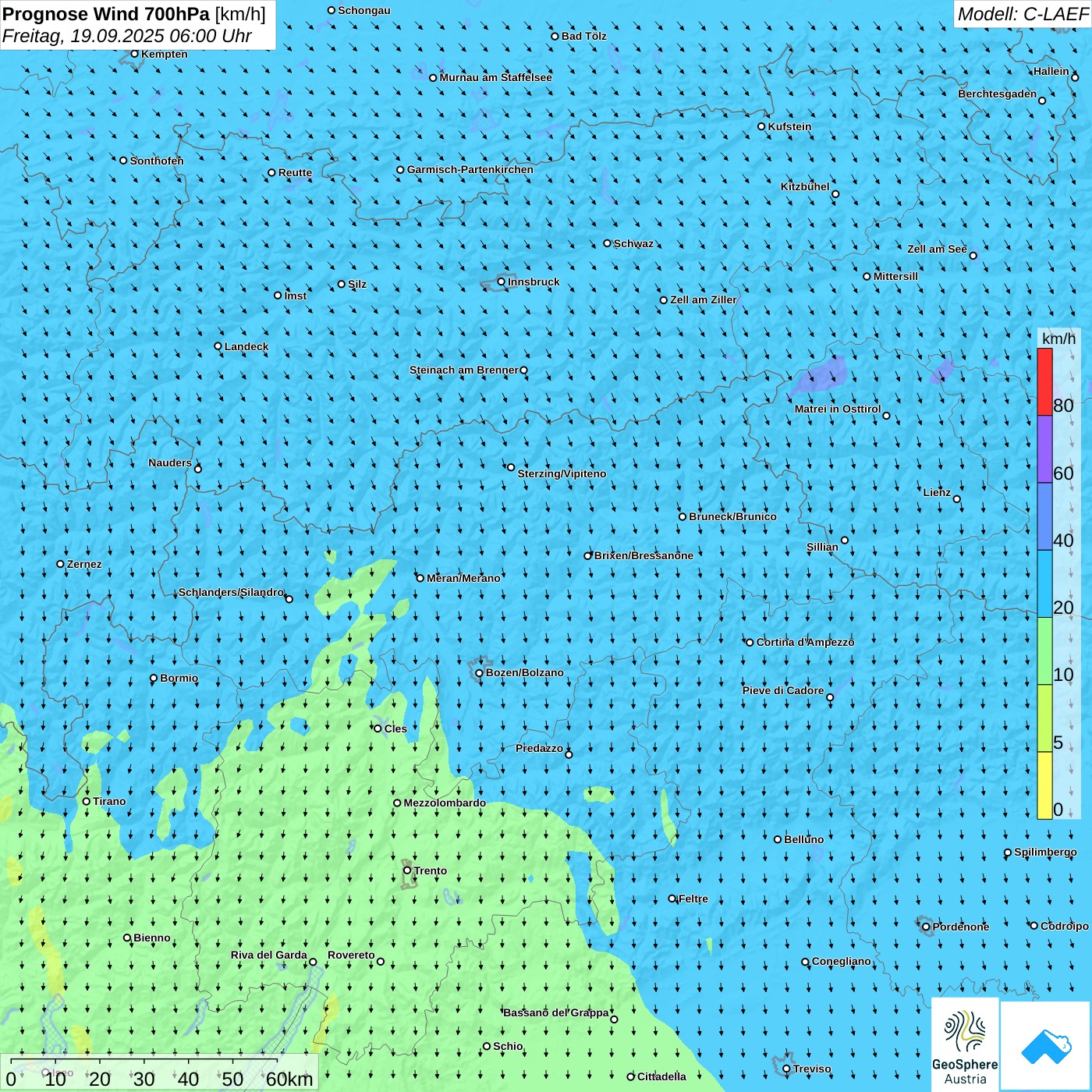Click the Lienz label
1092x1092 pixels.
pyautogui.click(x=937, y=492)
